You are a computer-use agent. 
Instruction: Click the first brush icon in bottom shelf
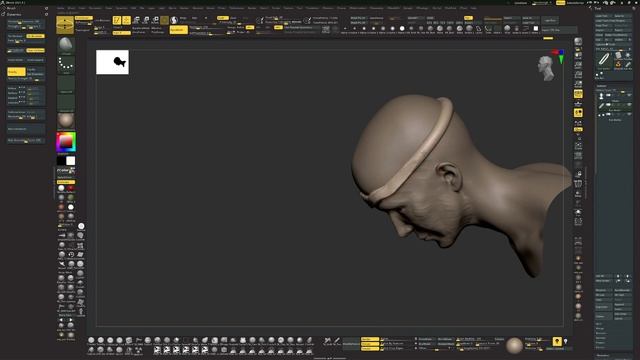[91, 340]
